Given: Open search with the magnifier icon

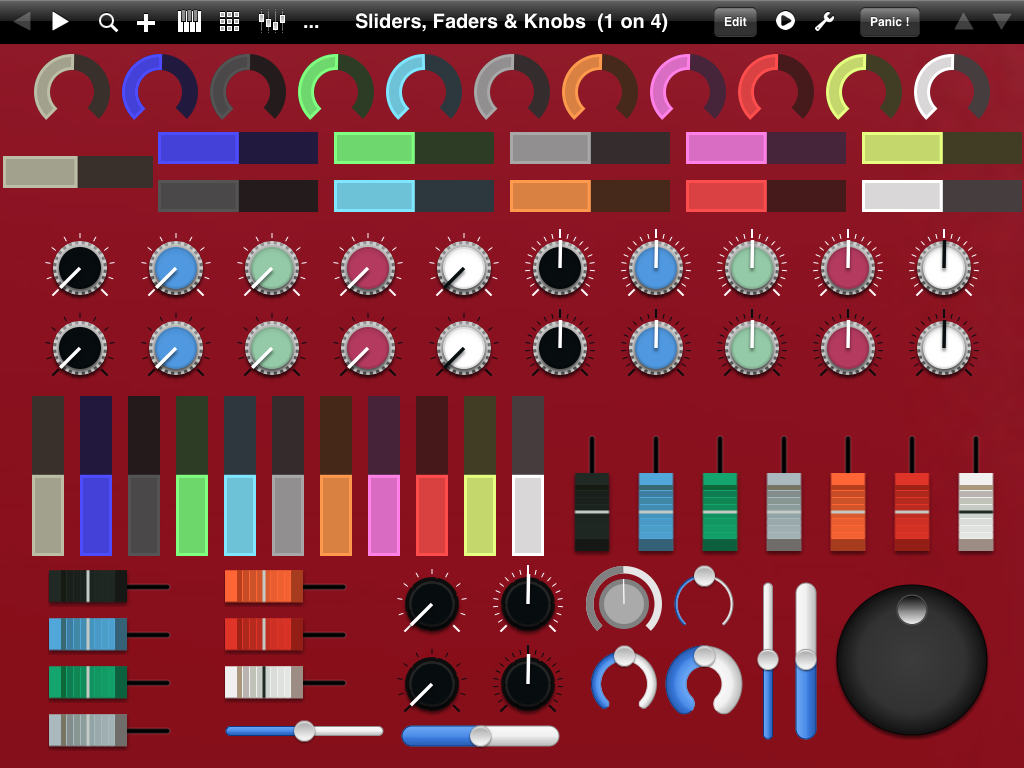Looking at the screenshot, I should (x=108, y=21).
